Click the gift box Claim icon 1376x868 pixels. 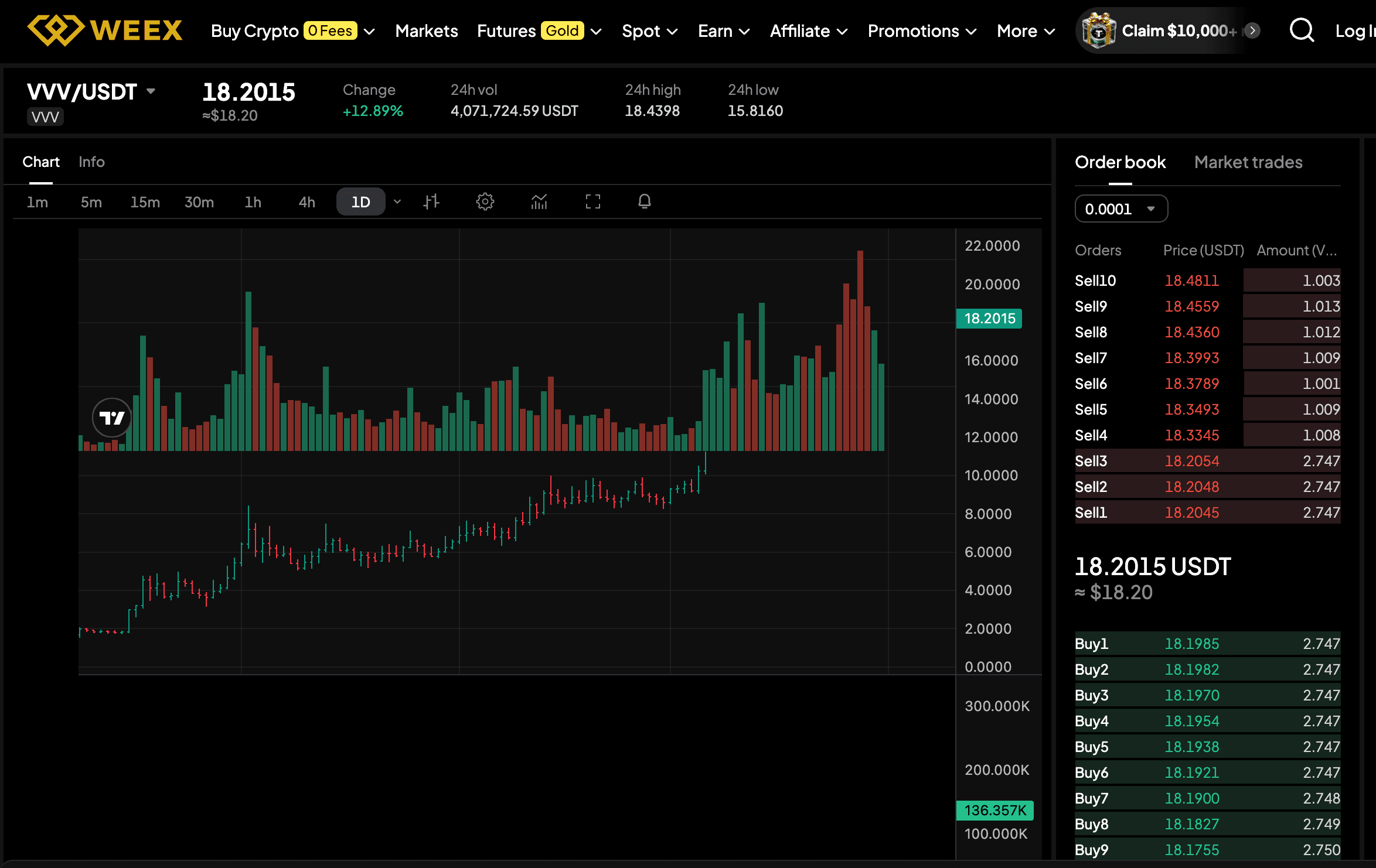coord(1098,30)
